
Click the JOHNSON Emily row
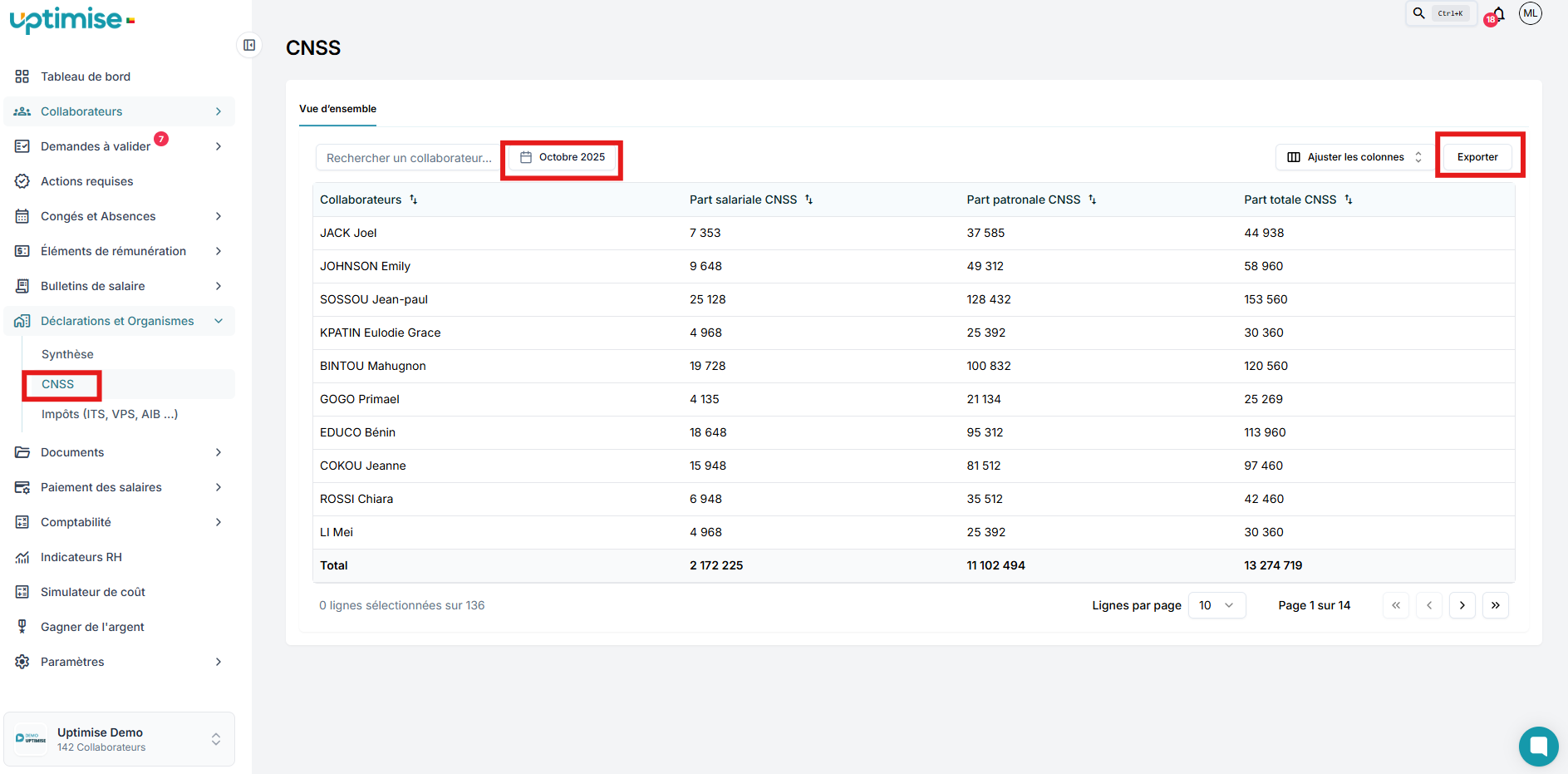coord(913,266)
